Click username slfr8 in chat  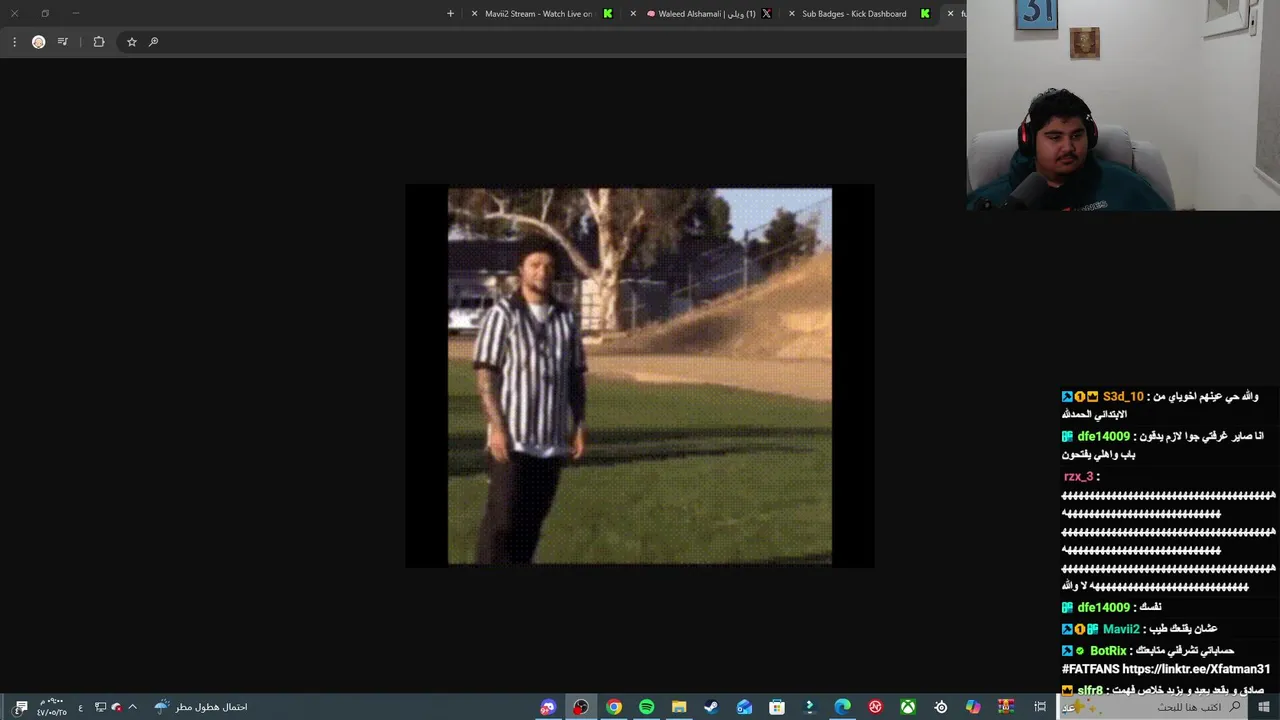(x=1090, y=690)
